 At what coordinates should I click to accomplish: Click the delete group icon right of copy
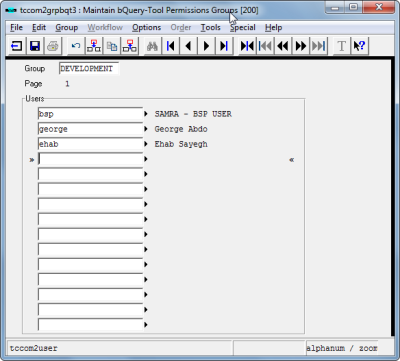pos(130,46)
